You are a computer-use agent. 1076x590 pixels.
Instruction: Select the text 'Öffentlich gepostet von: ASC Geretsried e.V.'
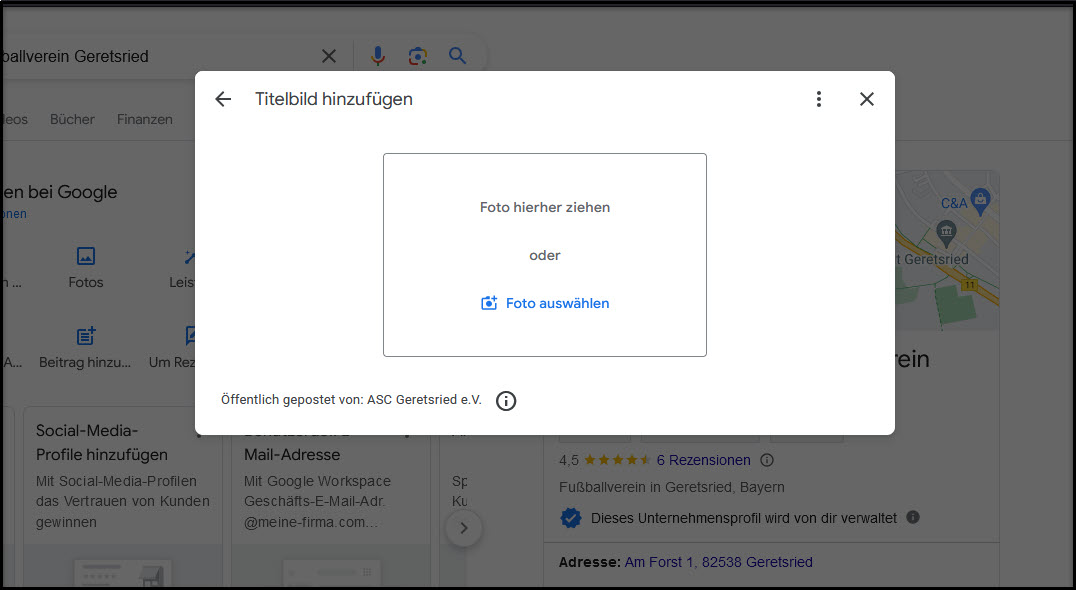(351, 400)
